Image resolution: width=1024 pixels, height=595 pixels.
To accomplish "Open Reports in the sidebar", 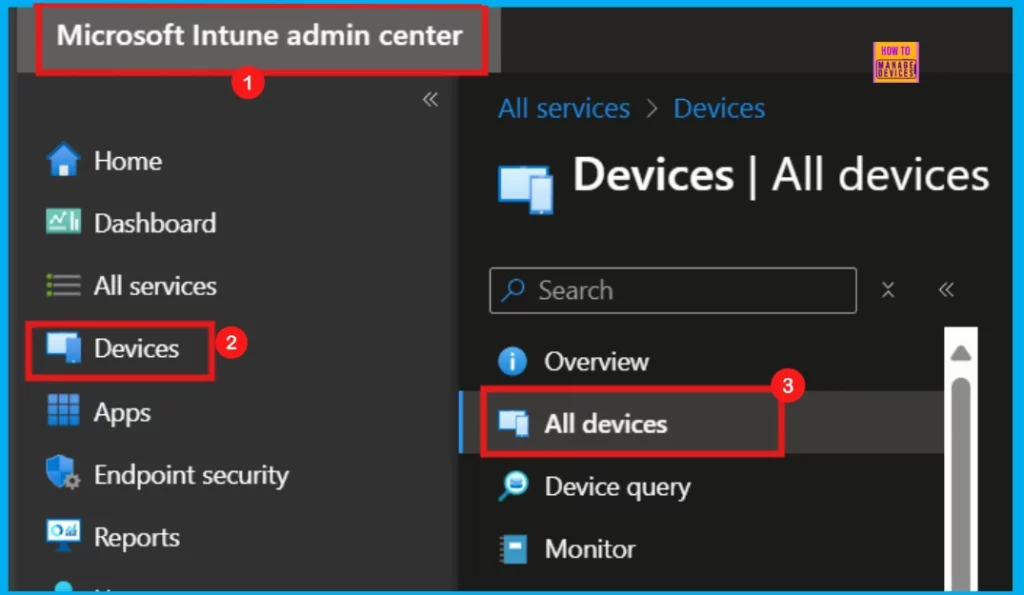I will click(136, 538).
